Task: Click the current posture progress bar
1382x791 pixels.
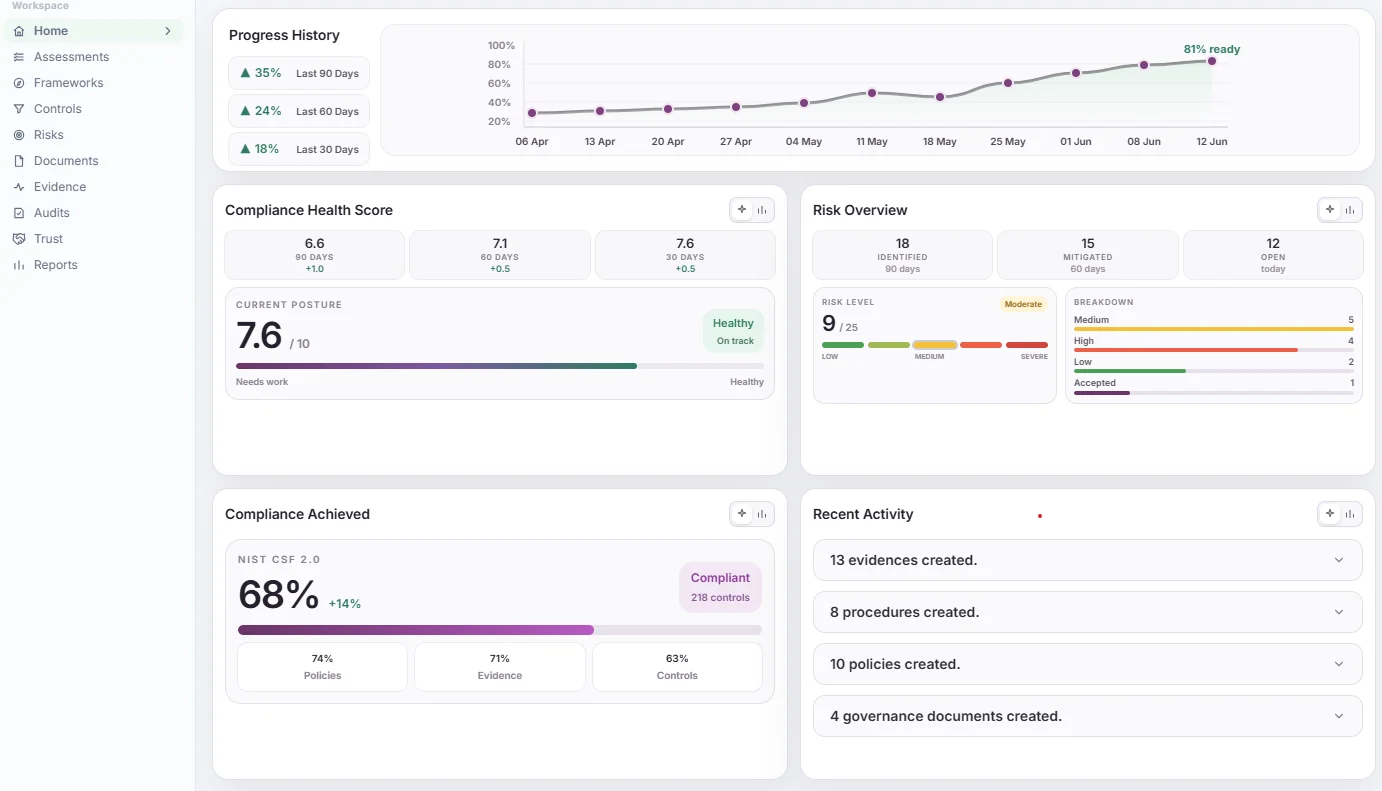Action: [500, 366]
